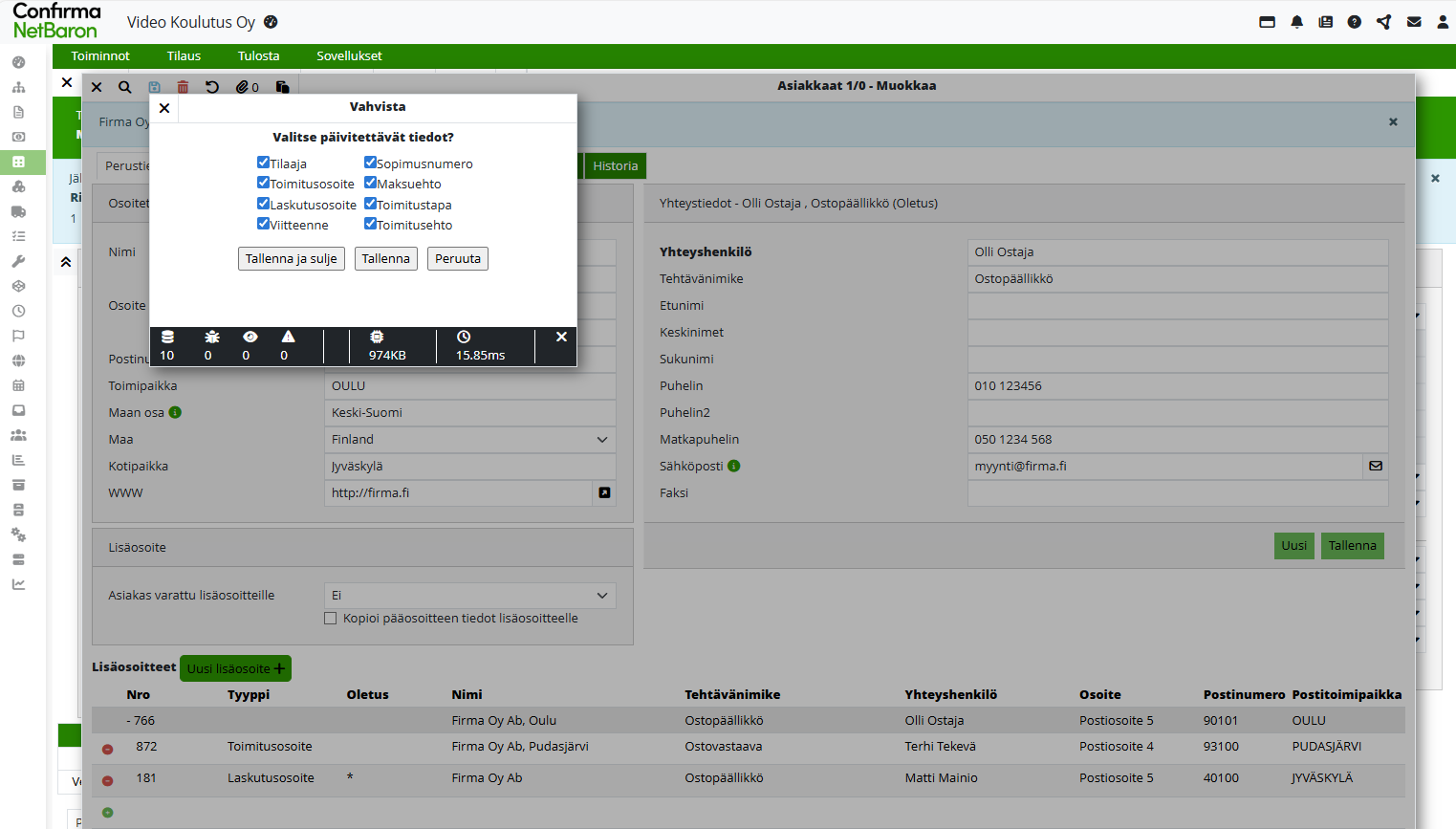Uncheck the Tilaaja checkbox

tap(263, 163)
